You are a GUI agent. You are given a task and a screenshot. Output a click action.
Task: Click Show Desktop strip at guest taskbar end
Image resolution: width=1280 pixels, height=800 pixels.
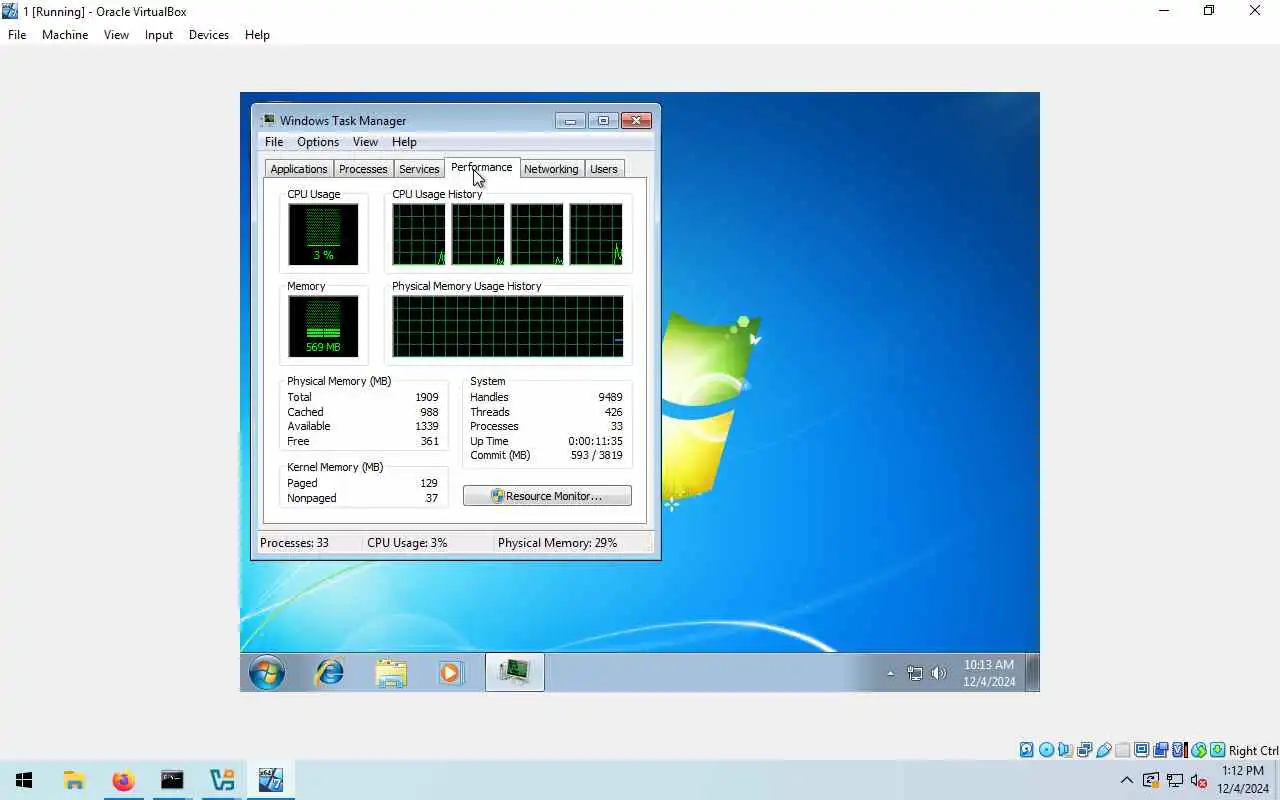coord(1033,672)
